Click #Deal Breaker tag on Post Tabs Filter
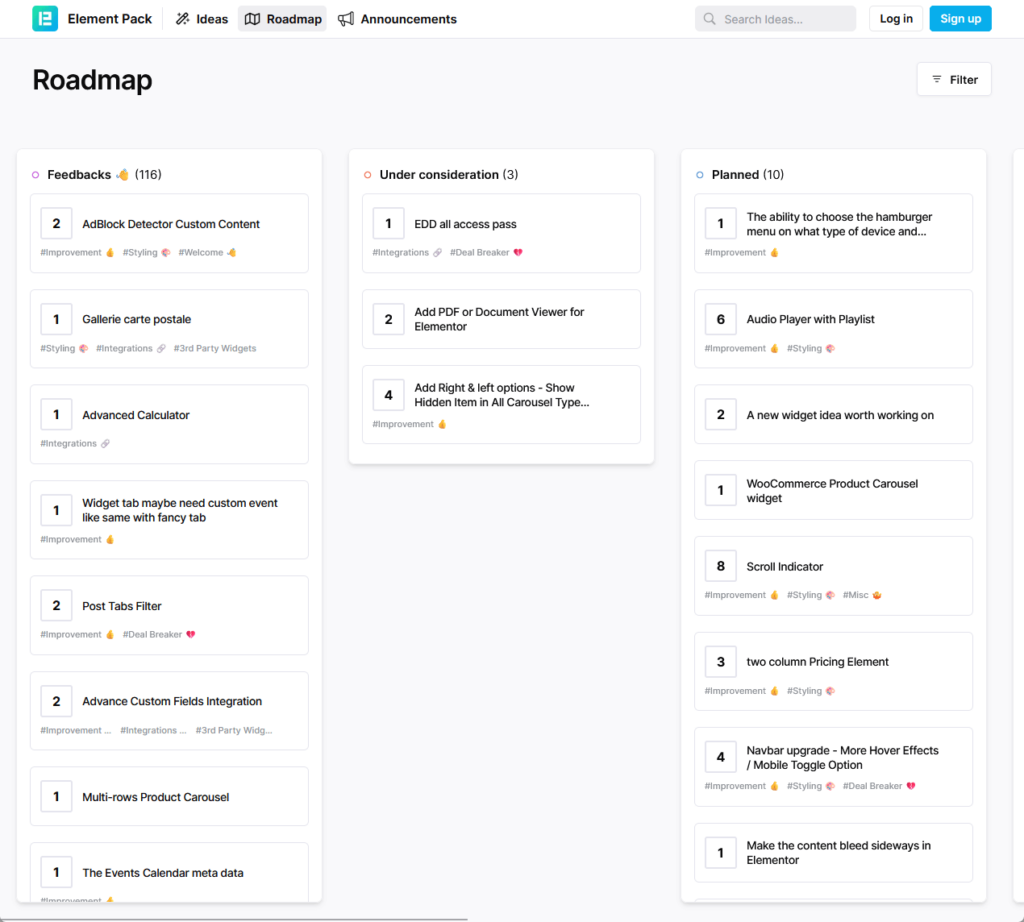 point(159,635)
